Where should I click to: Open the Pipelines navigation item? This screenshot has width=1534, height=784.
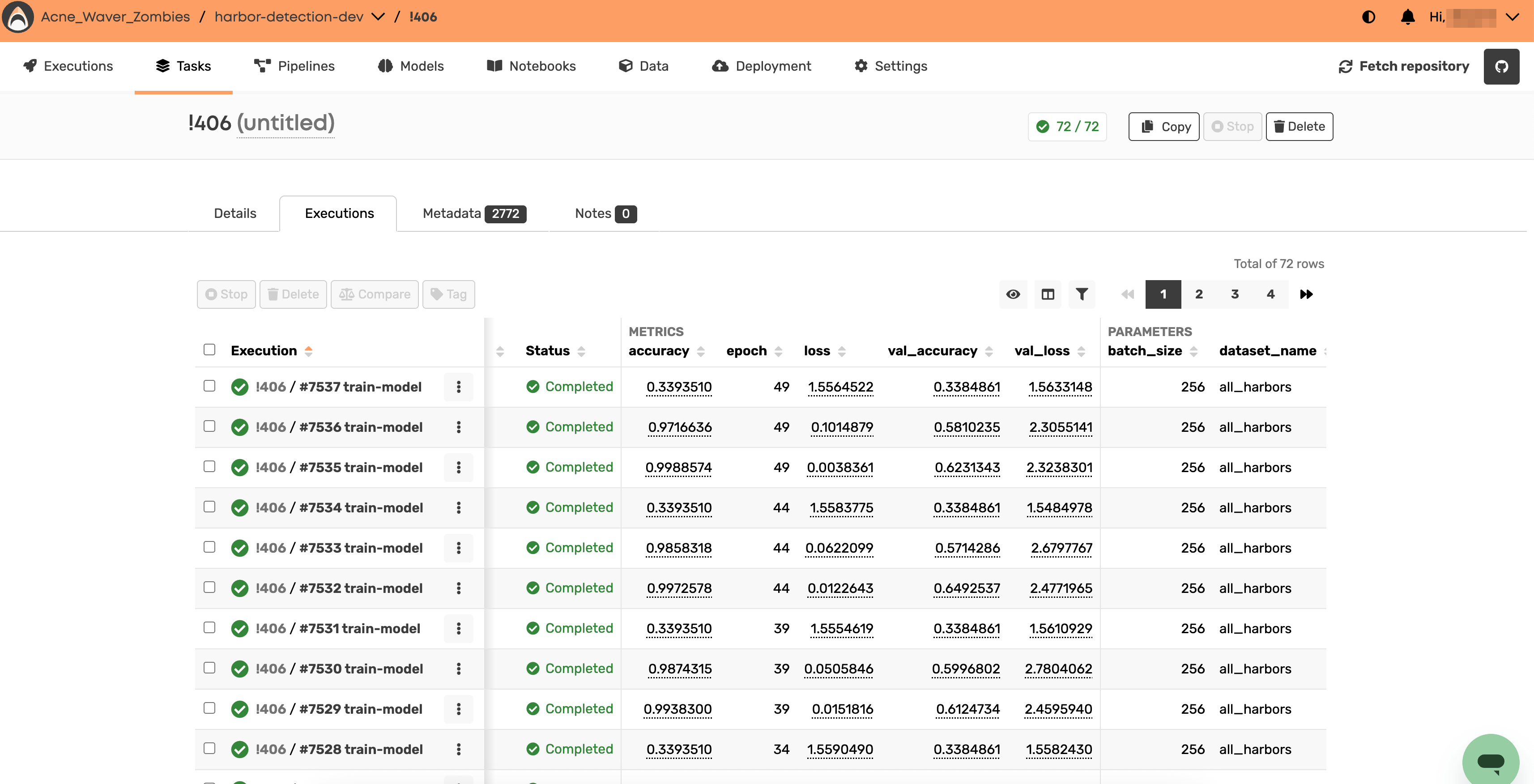(294, 66)
